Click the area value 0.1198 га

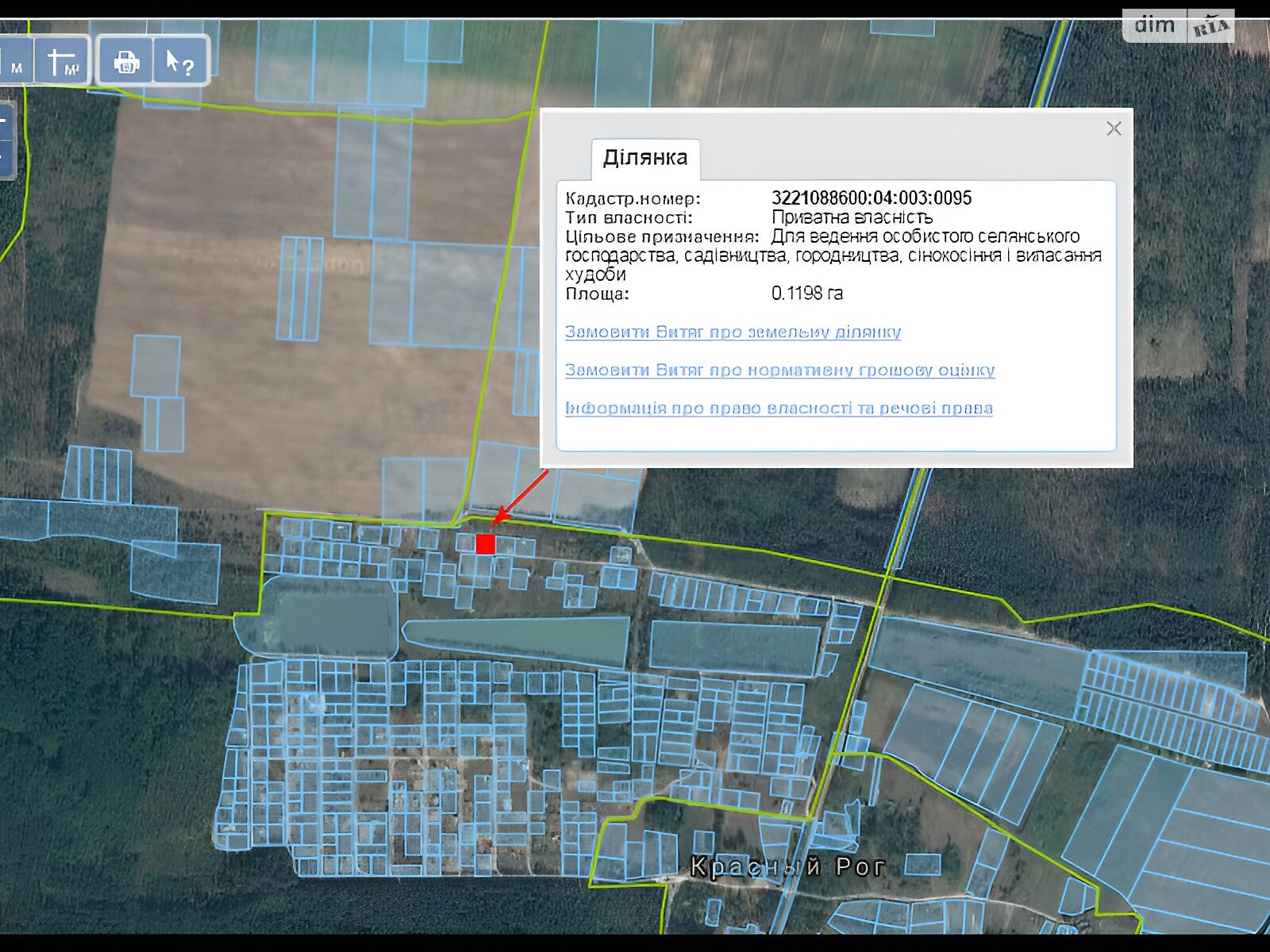coord(806,294)
